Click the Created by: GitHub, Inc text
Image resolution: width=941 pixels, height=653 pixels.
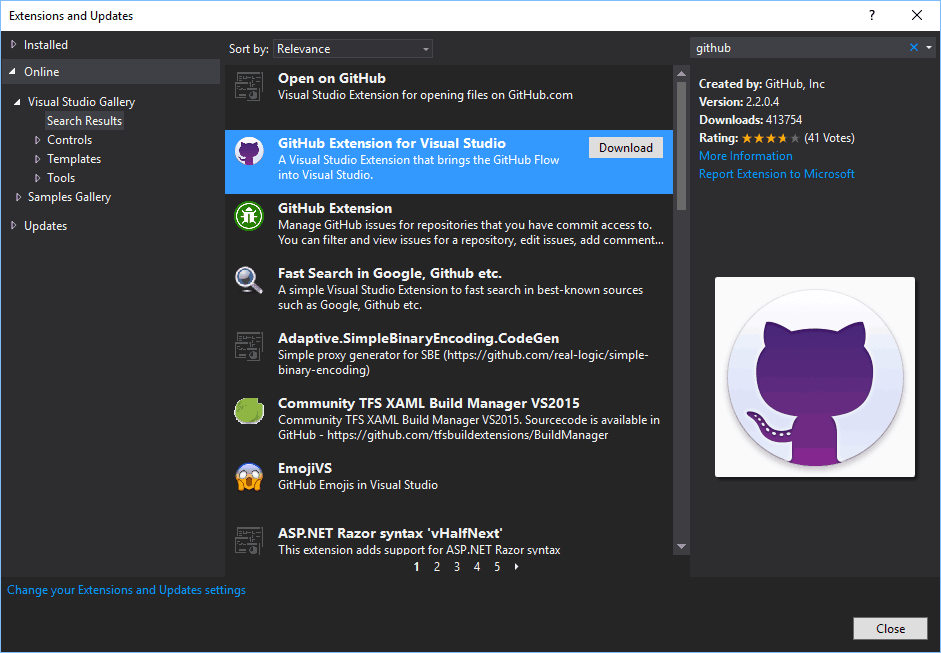point(762,84)
